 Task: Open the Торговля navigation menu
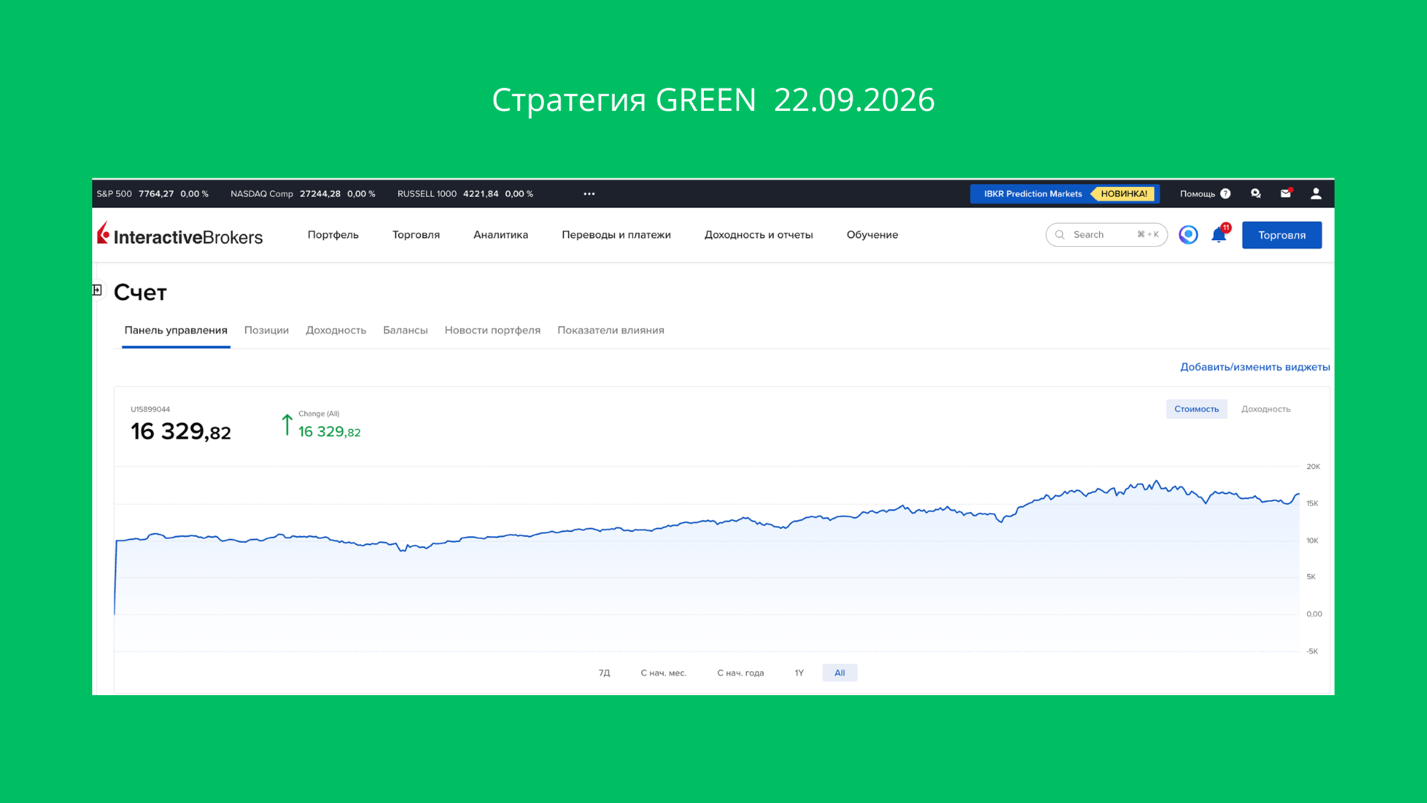[x=416, y=235]
